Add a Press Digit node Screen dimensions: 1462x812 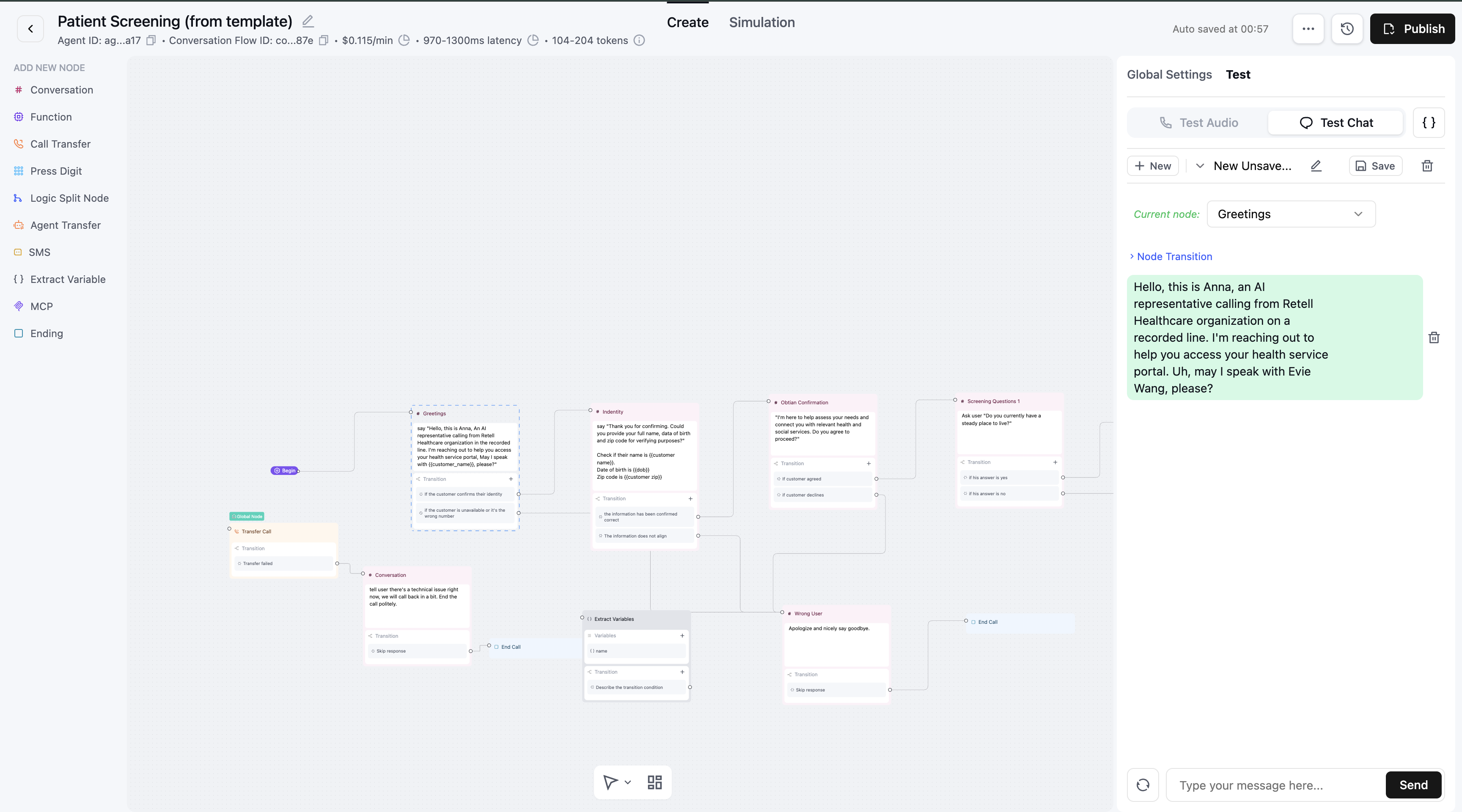(48, 171)
